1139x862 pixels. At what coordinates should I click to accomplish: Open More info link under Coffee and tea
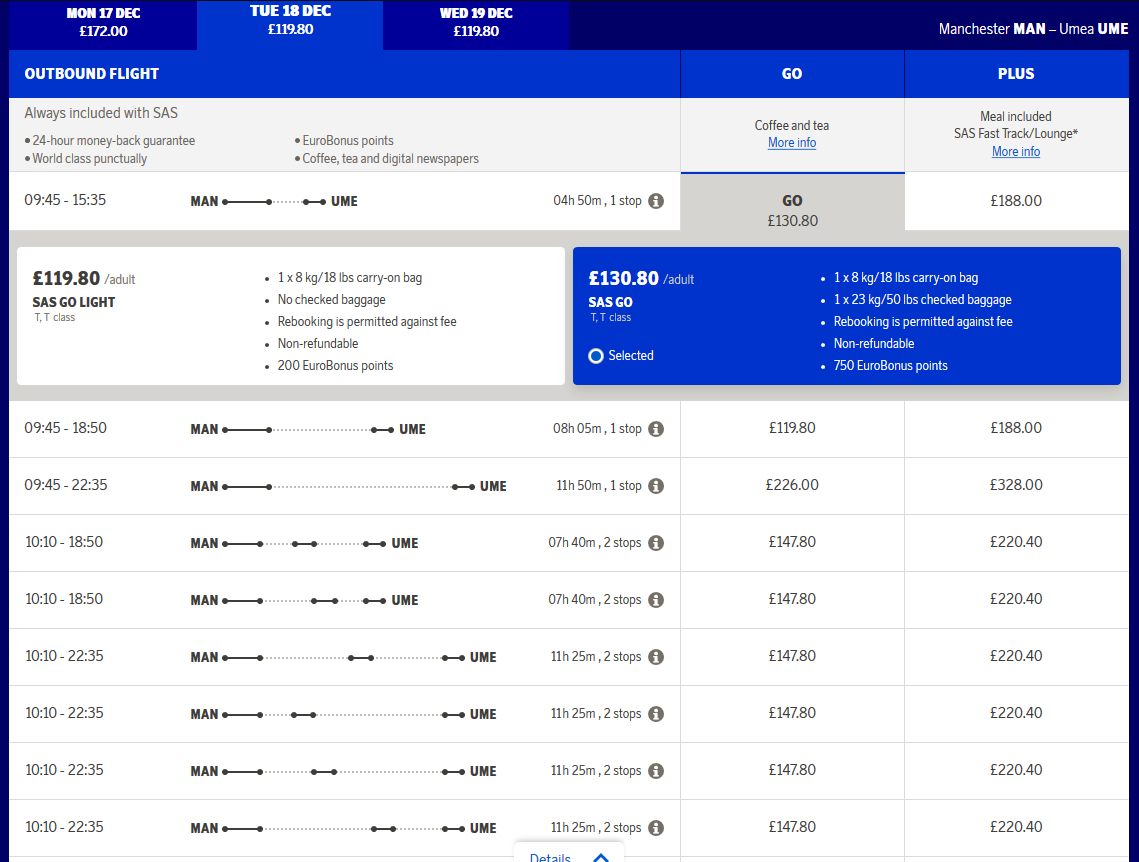tap(792, 143)
